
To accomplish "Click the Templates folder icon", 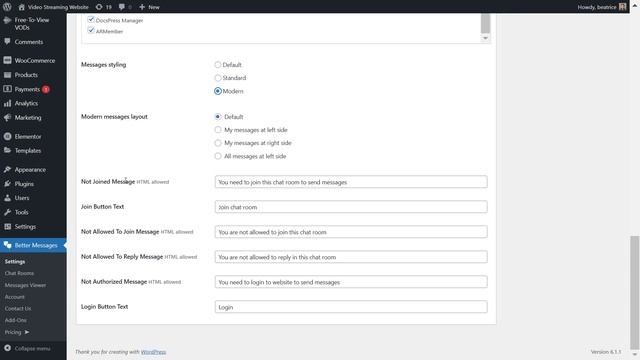I will (x=7, y=151).
